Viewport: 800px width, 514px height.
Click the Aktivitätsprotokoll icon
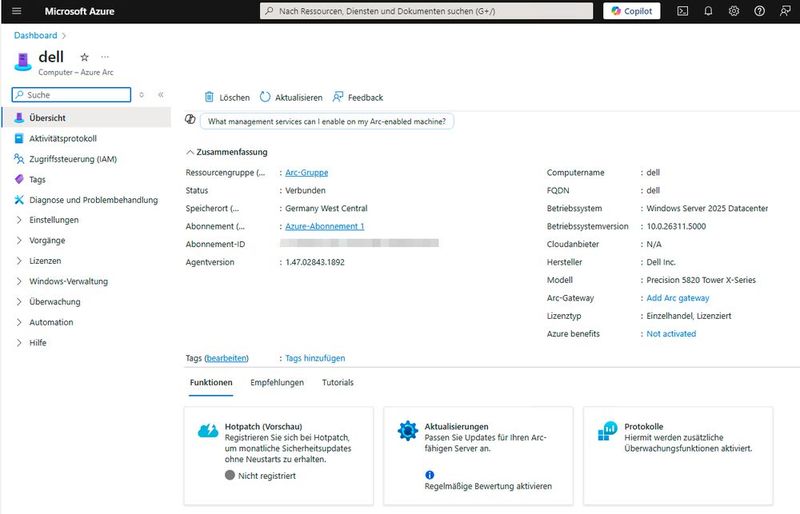point(19,138)
